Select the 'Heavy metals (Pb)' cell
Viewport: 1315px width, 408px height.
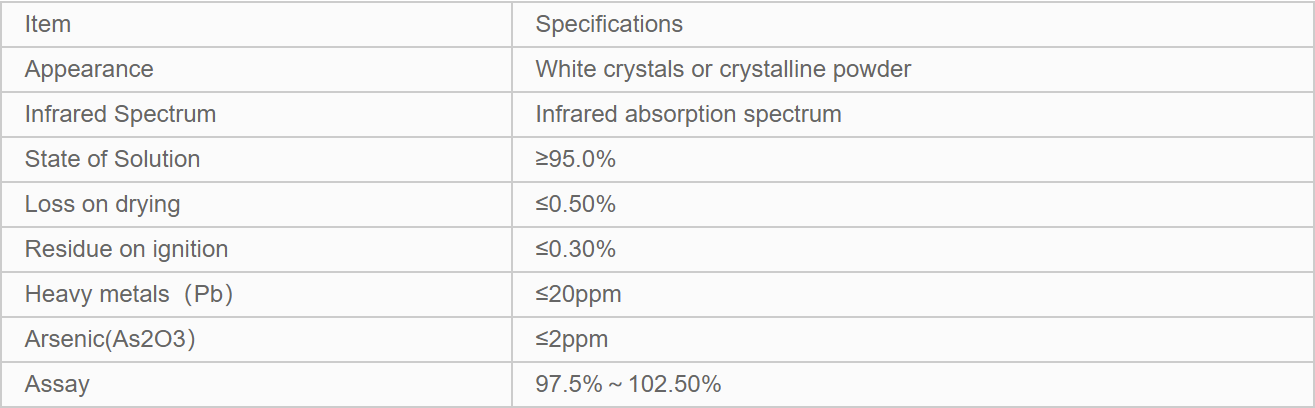129,294
